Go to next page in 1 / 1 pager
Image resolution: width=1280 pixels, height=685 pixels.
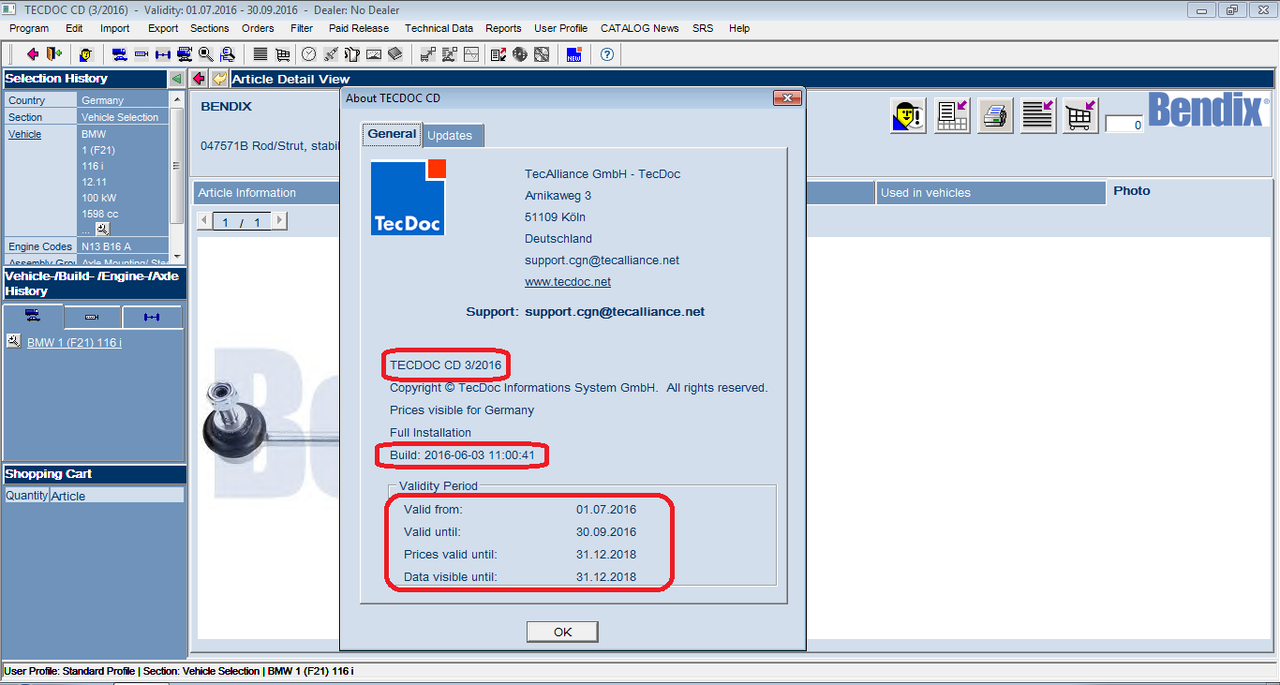[279, 221]
